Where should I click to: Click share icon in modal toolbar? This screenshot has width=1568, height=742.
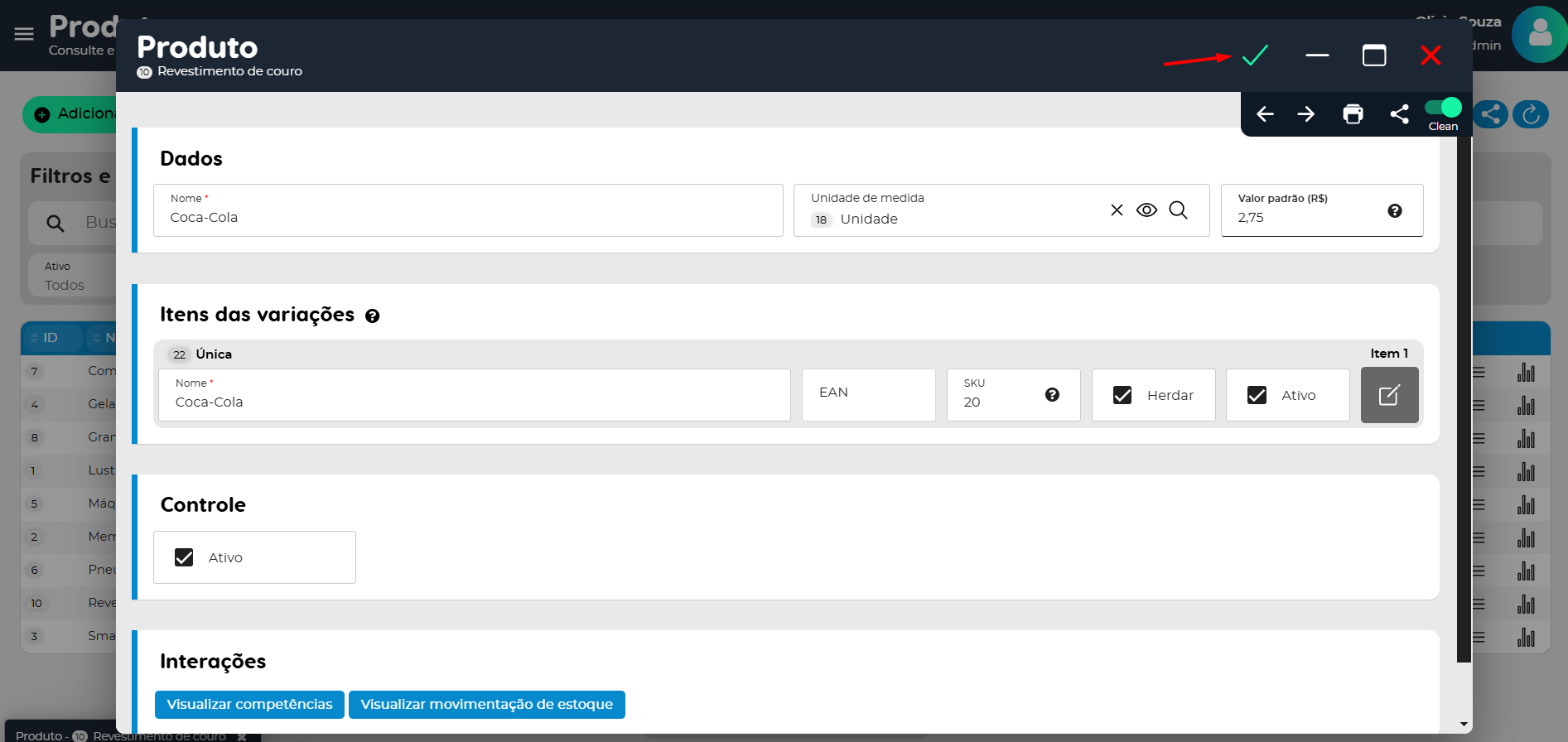[1399, 114]
